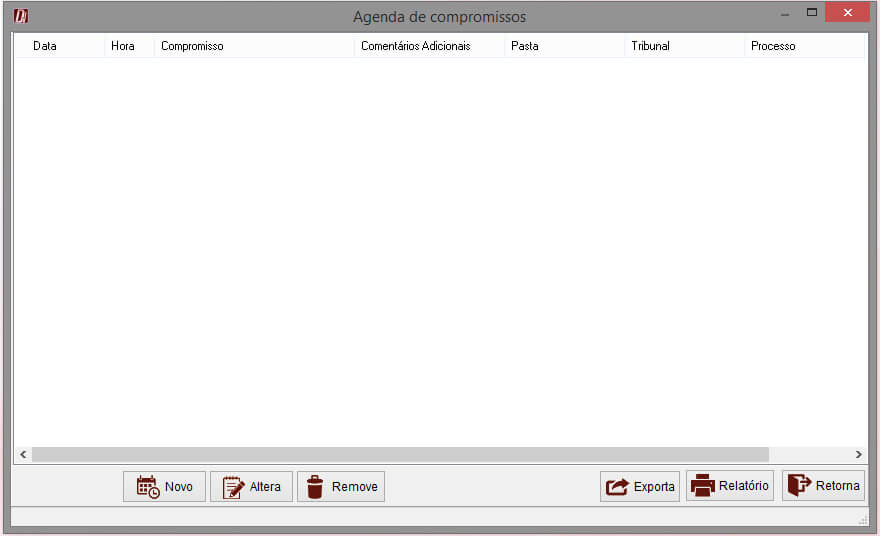Screen dimensions: 880x536
Task: Click the empty appointments list area
Action: coord(440,250)
